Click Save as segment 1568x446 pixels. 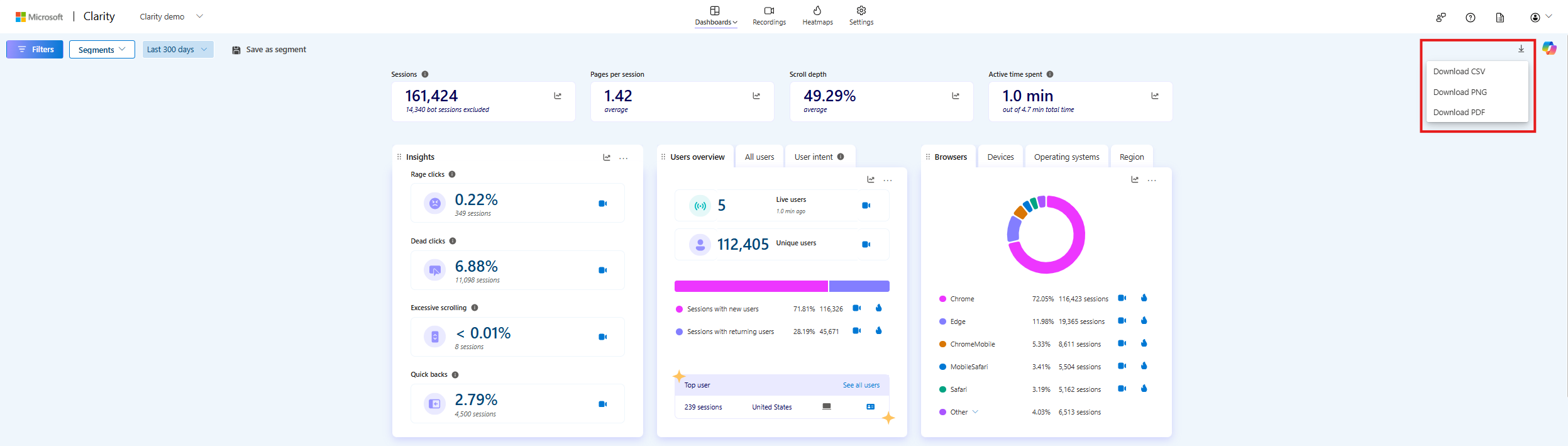[x=269, y=50]
